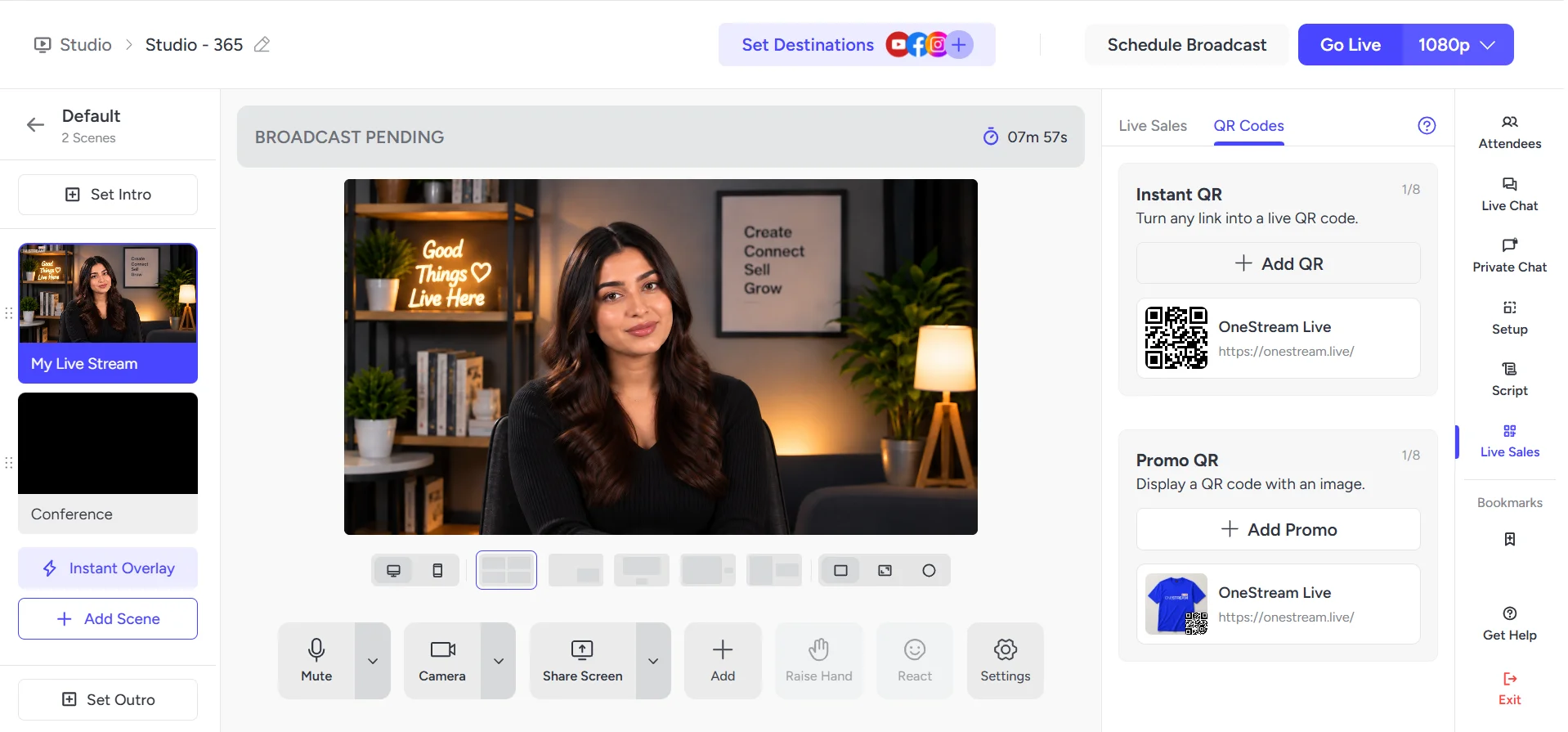This screenshot has width=1568, height=732.
Task: Toggle the Mute microphone button
Action: coord(316,661)
